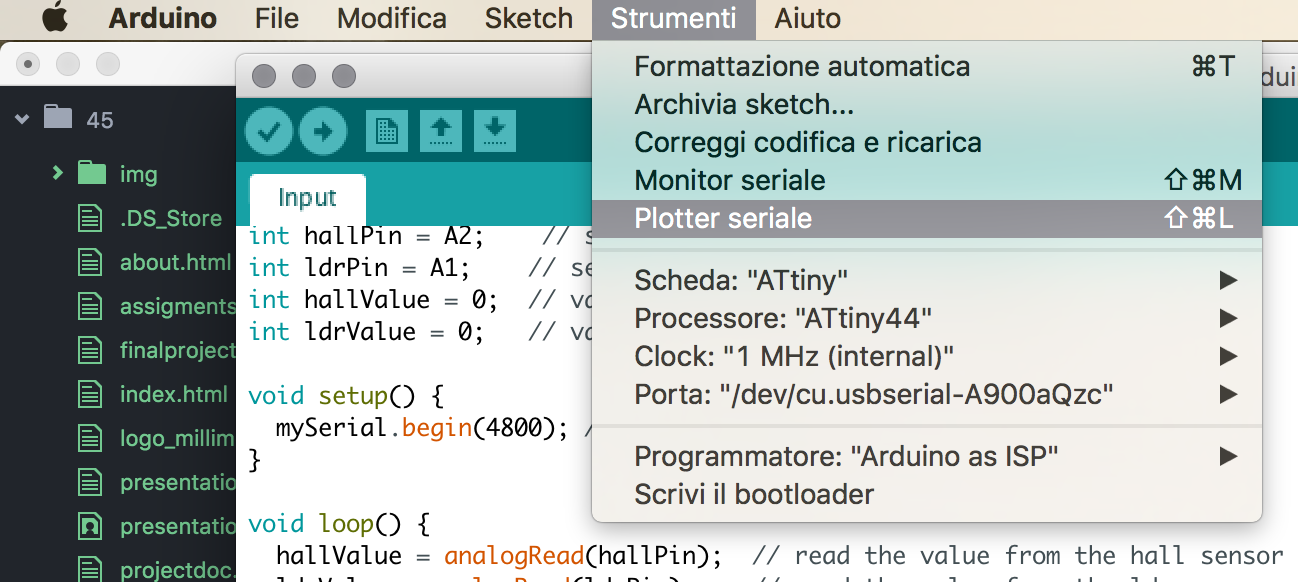Open the Clock "1 MHz (internal)" submenu
The width and height of the screenshot is (1298, 582).
[927, 356]
